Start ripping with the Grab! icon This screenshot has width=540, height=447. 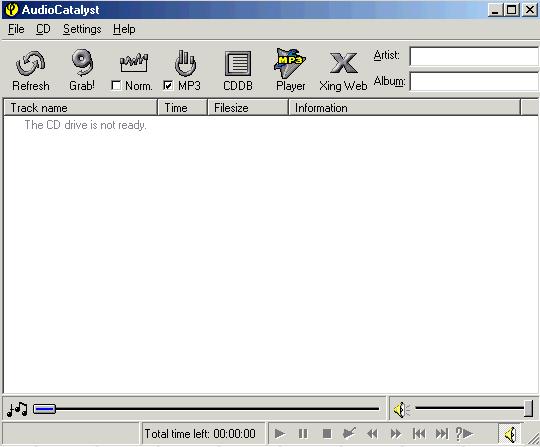click(x=82, y=63)
